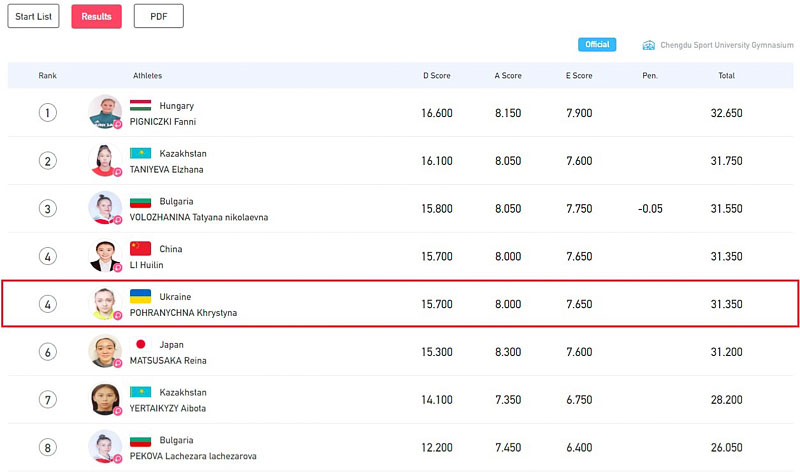Open PIGNICZKI Fanni athlete photo
Viewport: 800px width, 472px height.
(105, 112)
